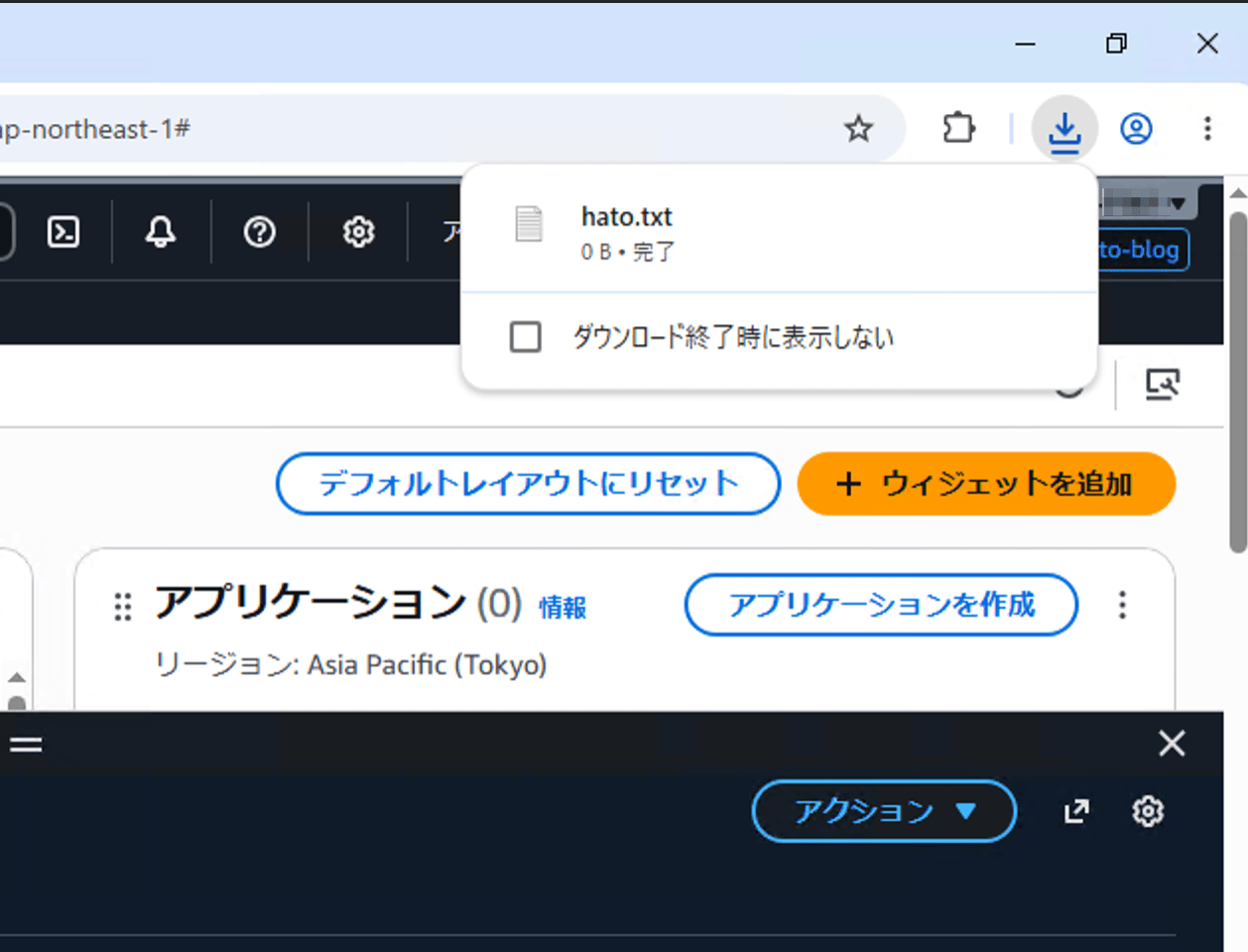Open AWS console settings gear icon
This screenshot has height=952, width=1248.
click(358, 232)
